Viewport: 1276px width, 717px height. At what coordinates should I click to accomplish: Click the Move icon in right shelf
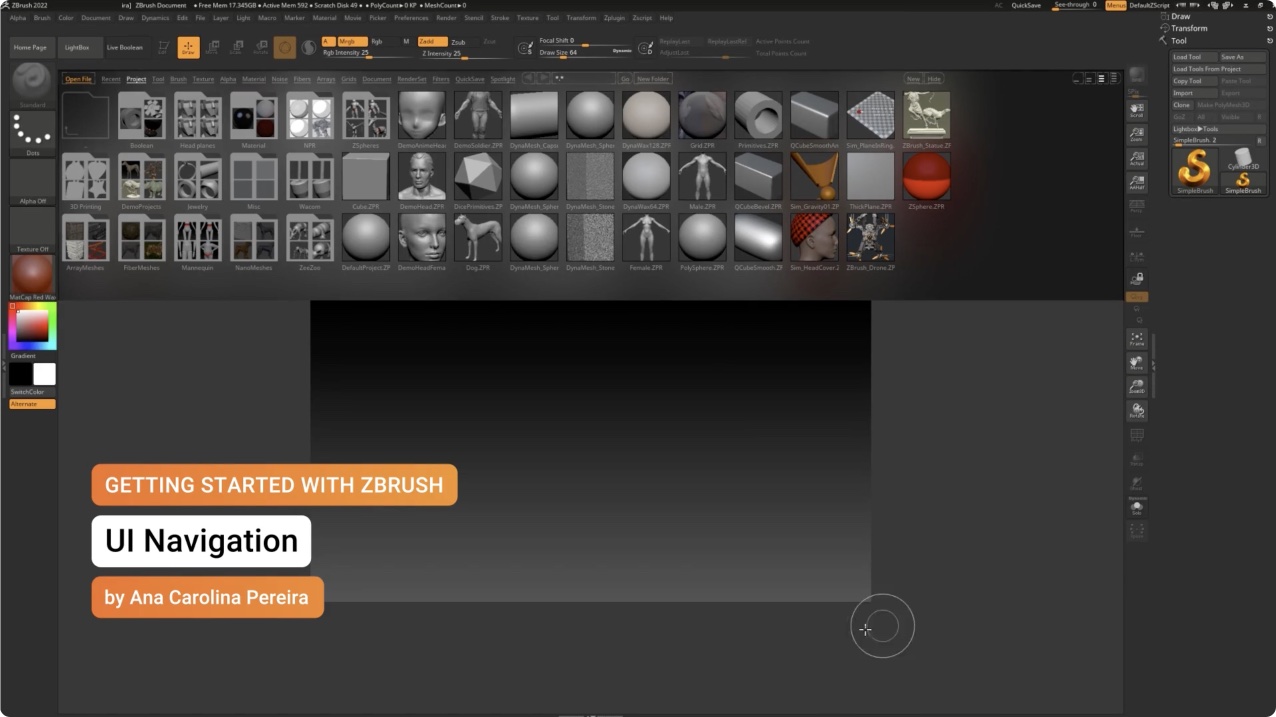(1137, 362)
